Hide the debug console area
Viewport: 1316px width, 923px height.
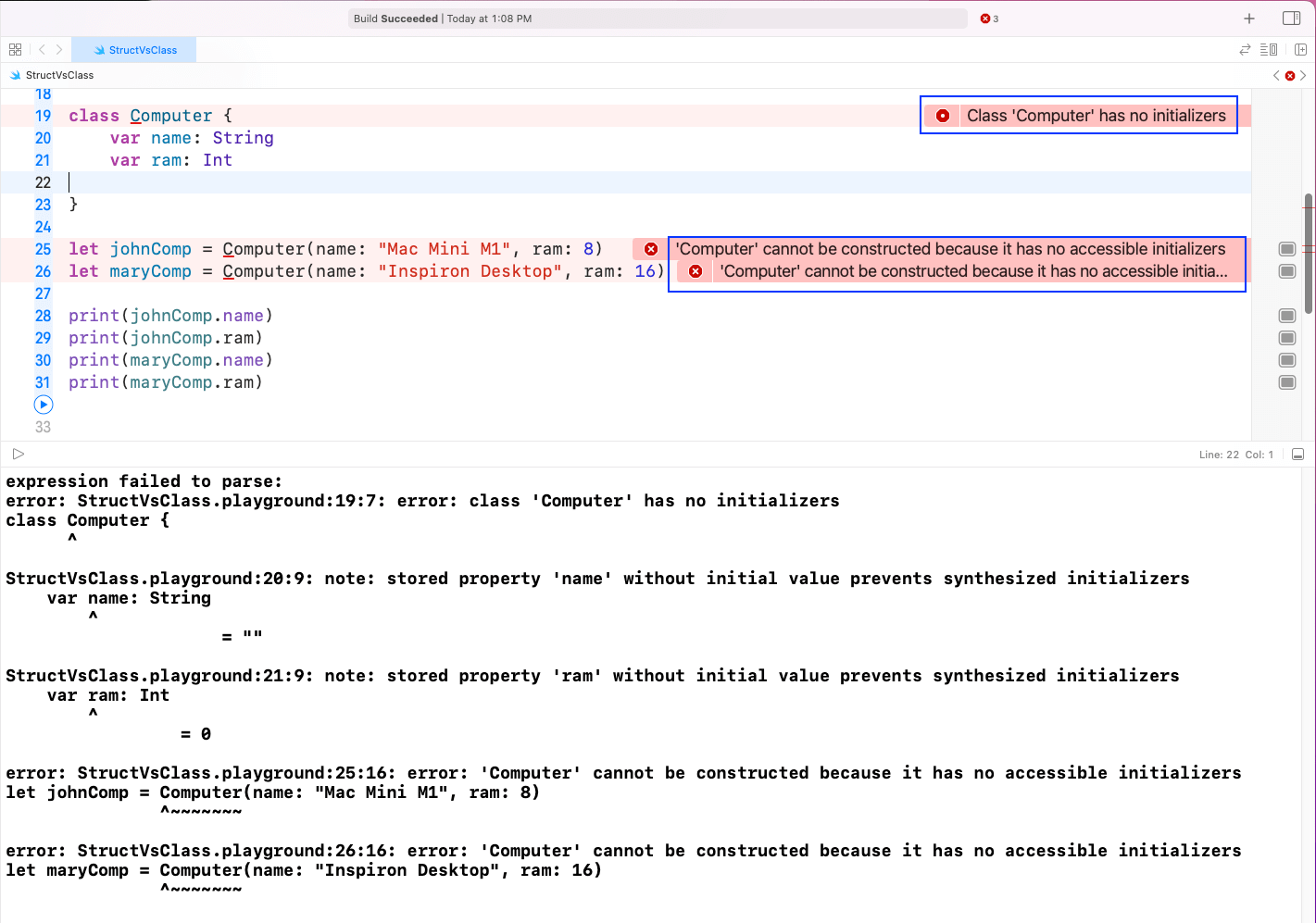point(1297,455)
